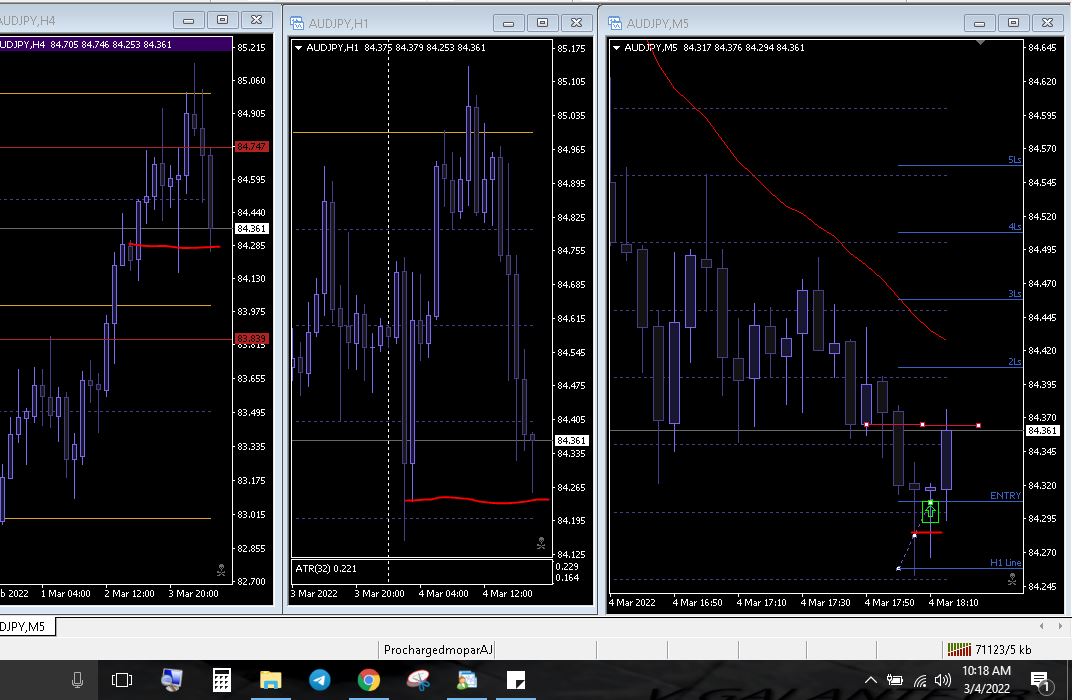Show hidden system tray icons
The image size is (1072, 700).
point(870,681)
